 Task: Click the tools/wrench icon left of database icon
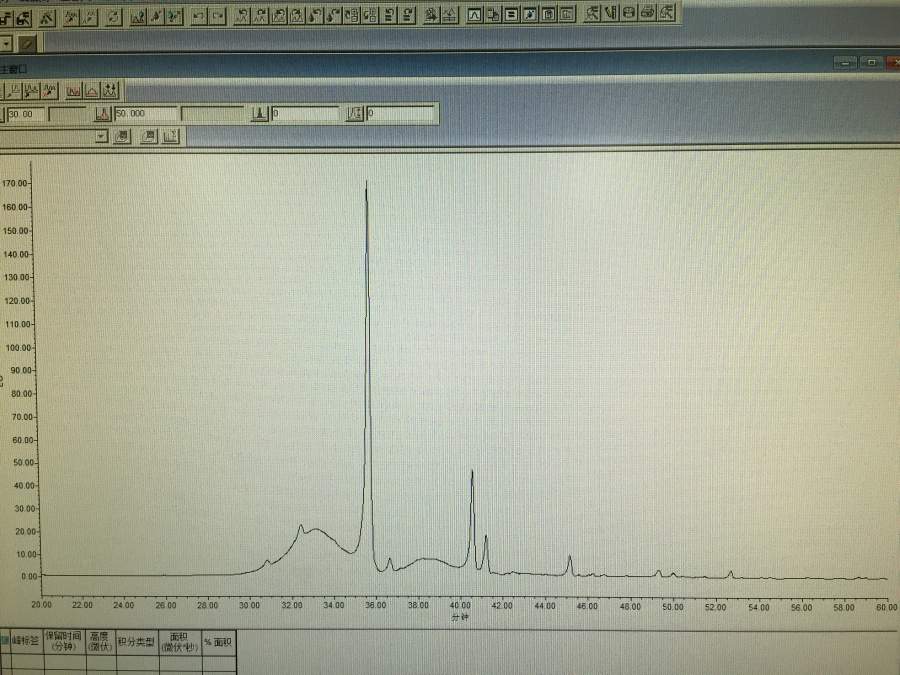click(x=610, y=13)
